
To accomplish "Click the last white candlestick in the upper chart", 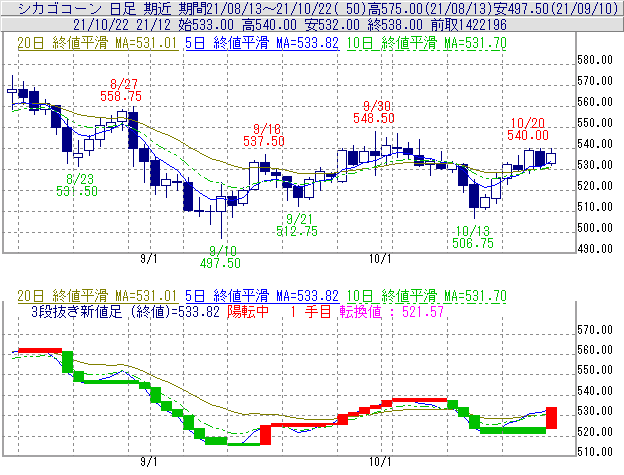I will [x=551, y=158].
